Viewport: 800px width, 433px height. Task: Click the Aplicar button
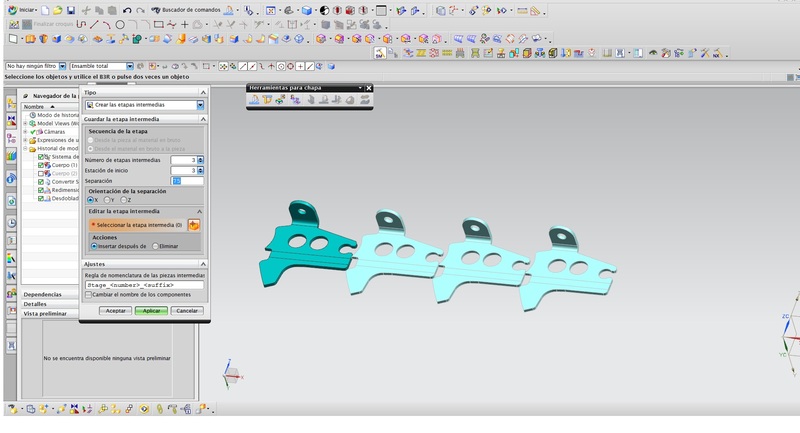point(150,311)
